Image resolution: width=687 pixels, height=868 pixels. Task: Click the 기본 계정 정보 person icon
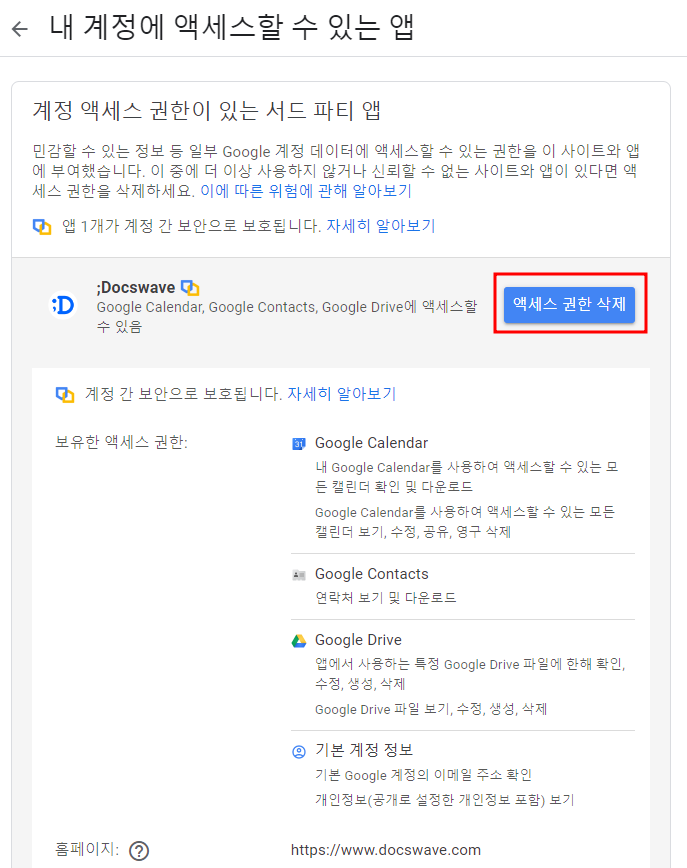click(x=299, y=751)
